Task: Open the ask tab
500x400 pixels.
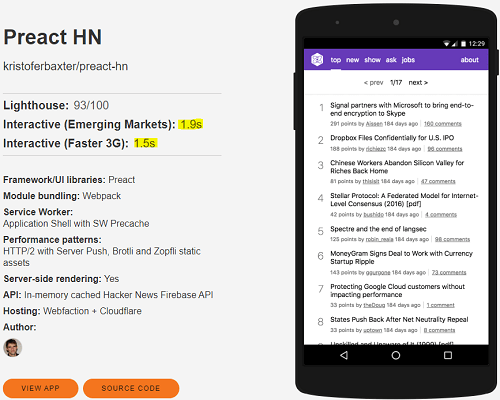Action: pyautogui.click(x=391, y=60)
